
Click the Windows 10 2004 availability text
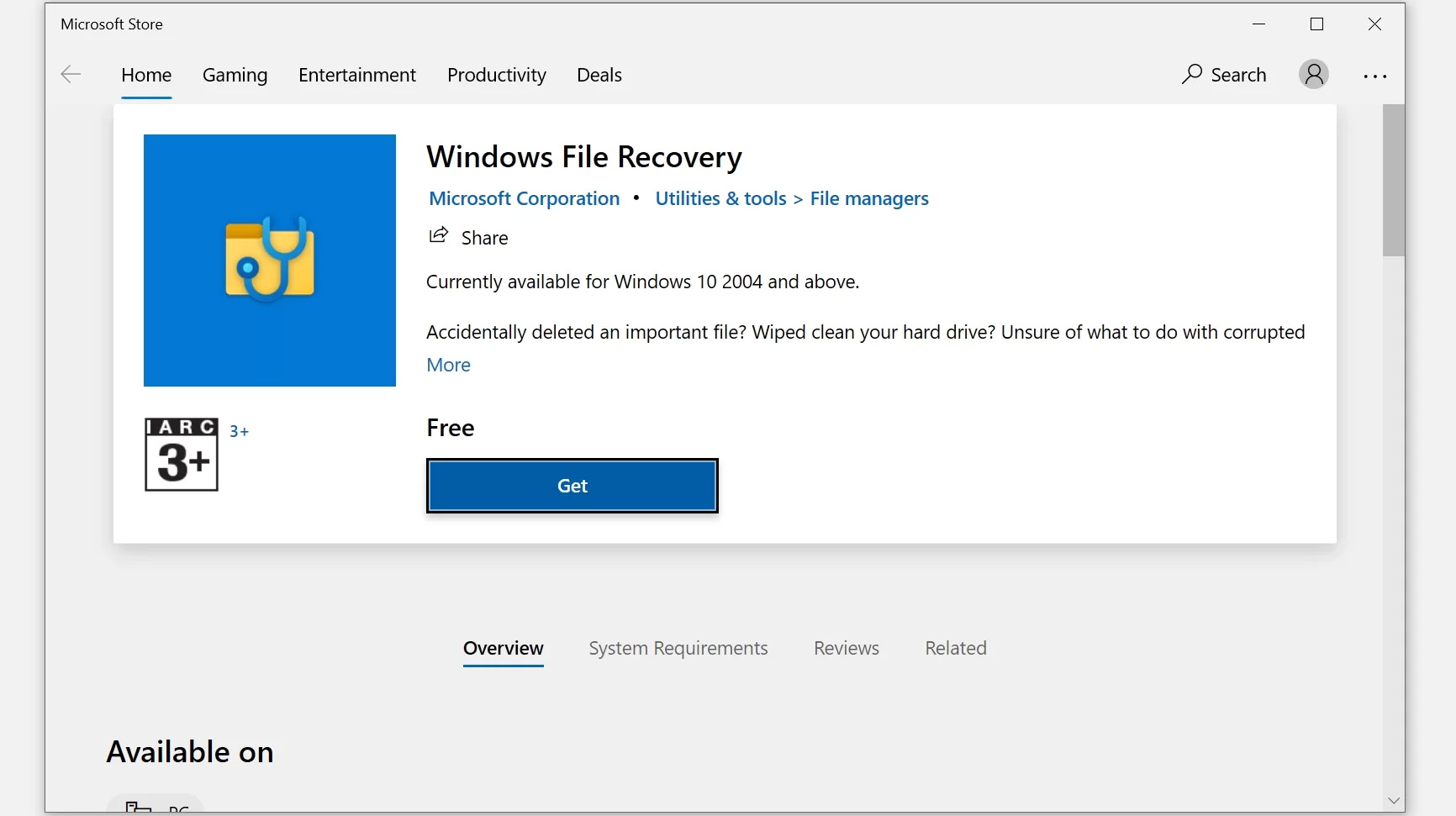(x=643, y=282)
